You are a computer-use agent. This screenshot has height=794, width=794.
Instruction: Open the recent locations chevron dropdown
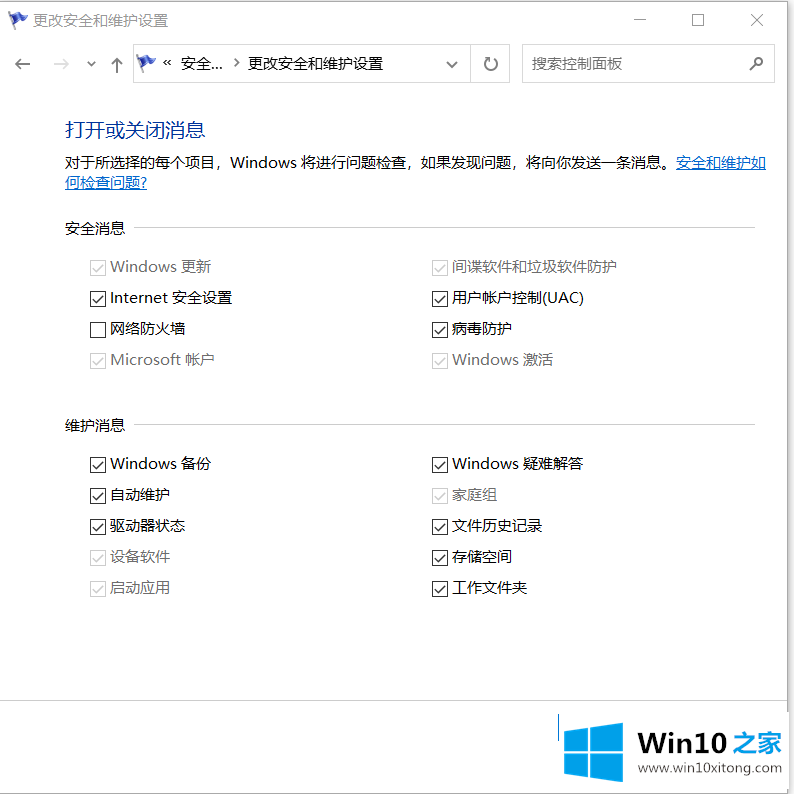pyautogui.click(x=91, y=64)
